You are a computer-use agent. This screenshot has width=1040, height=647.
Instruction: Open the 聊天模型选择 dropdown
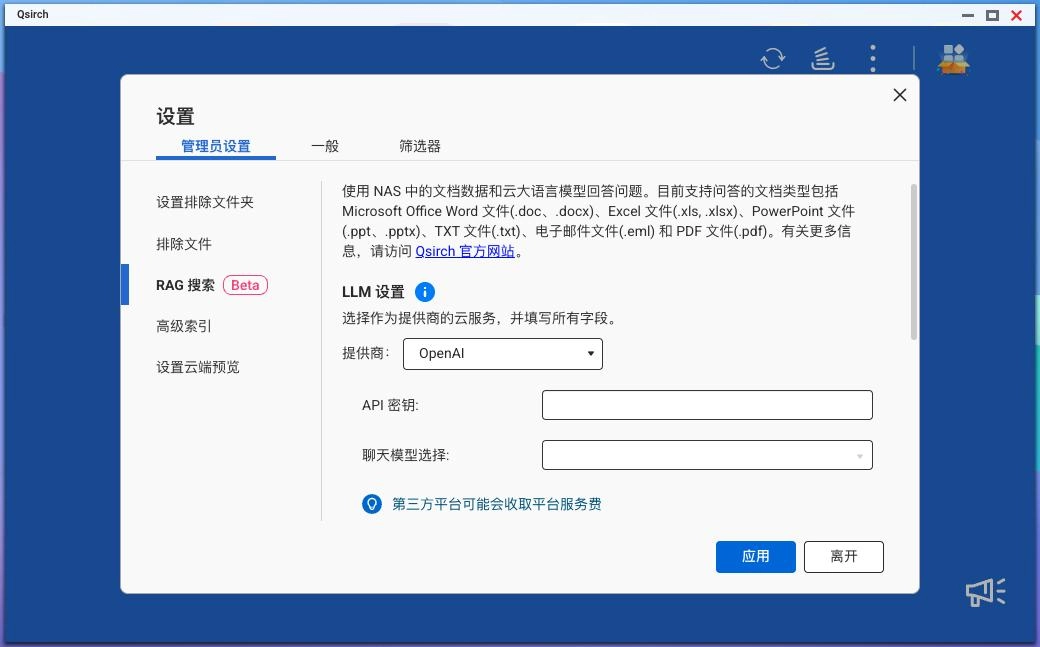pos(707,456)
